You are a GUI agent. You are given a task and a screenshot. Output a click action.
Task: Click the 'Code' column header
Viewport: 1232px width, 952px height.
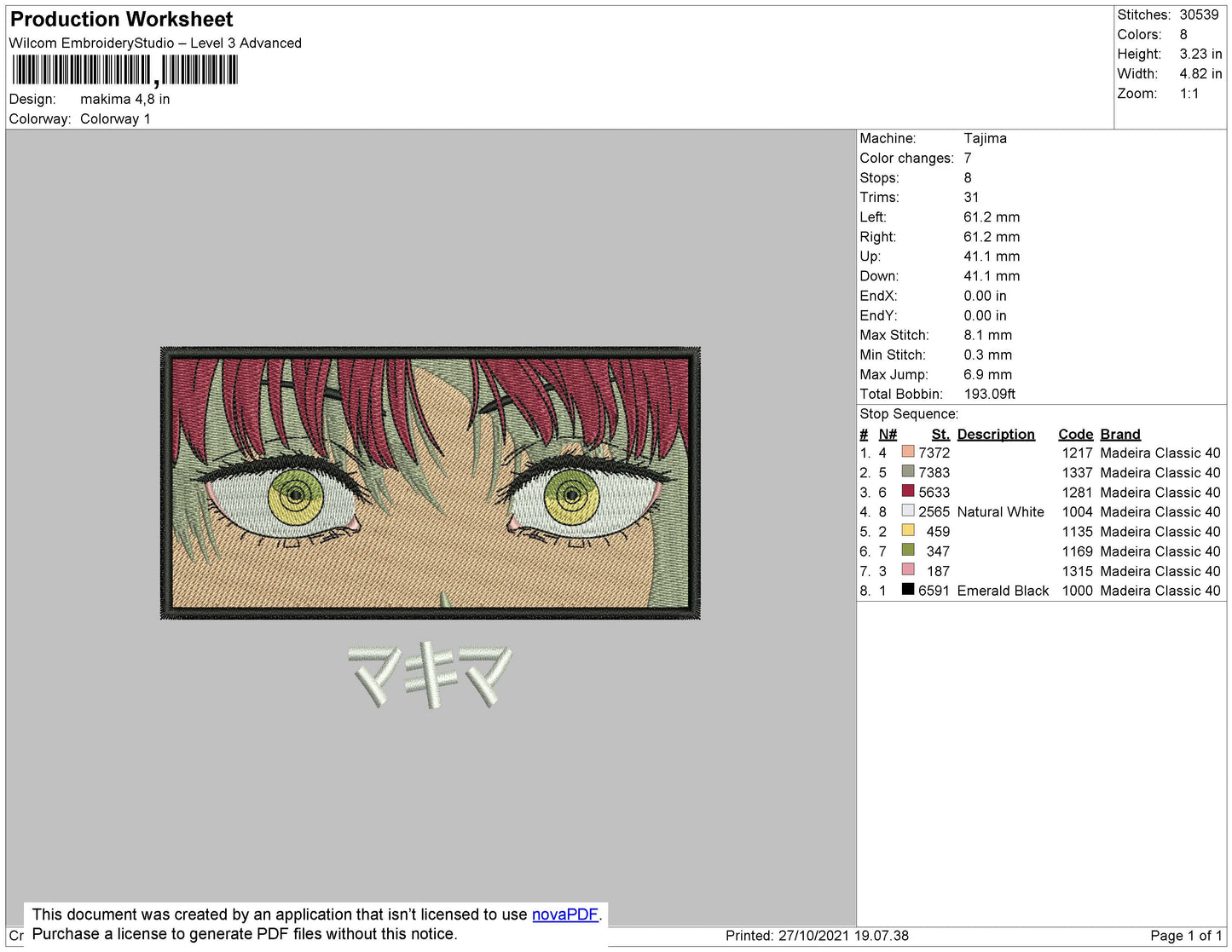[1075, 434]
